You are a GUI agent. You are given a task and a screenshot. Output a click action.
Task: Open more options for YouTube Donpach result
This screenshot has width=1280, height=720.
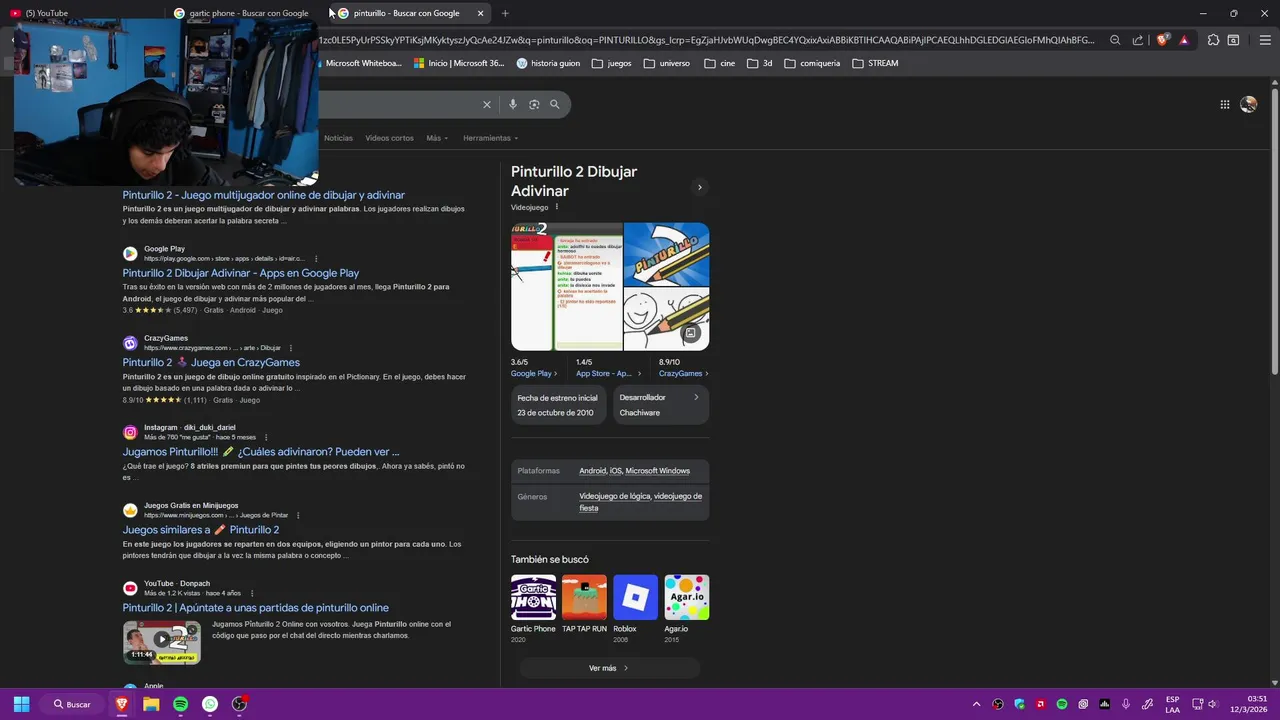point(252,593)
